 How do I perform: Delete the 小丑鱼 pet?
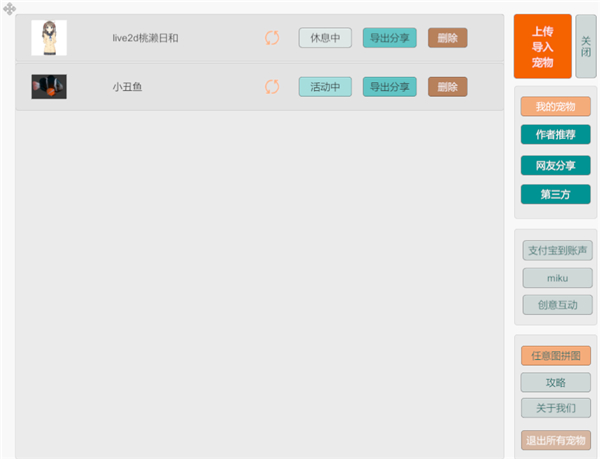pyautogui.click(x=447, y=87)
